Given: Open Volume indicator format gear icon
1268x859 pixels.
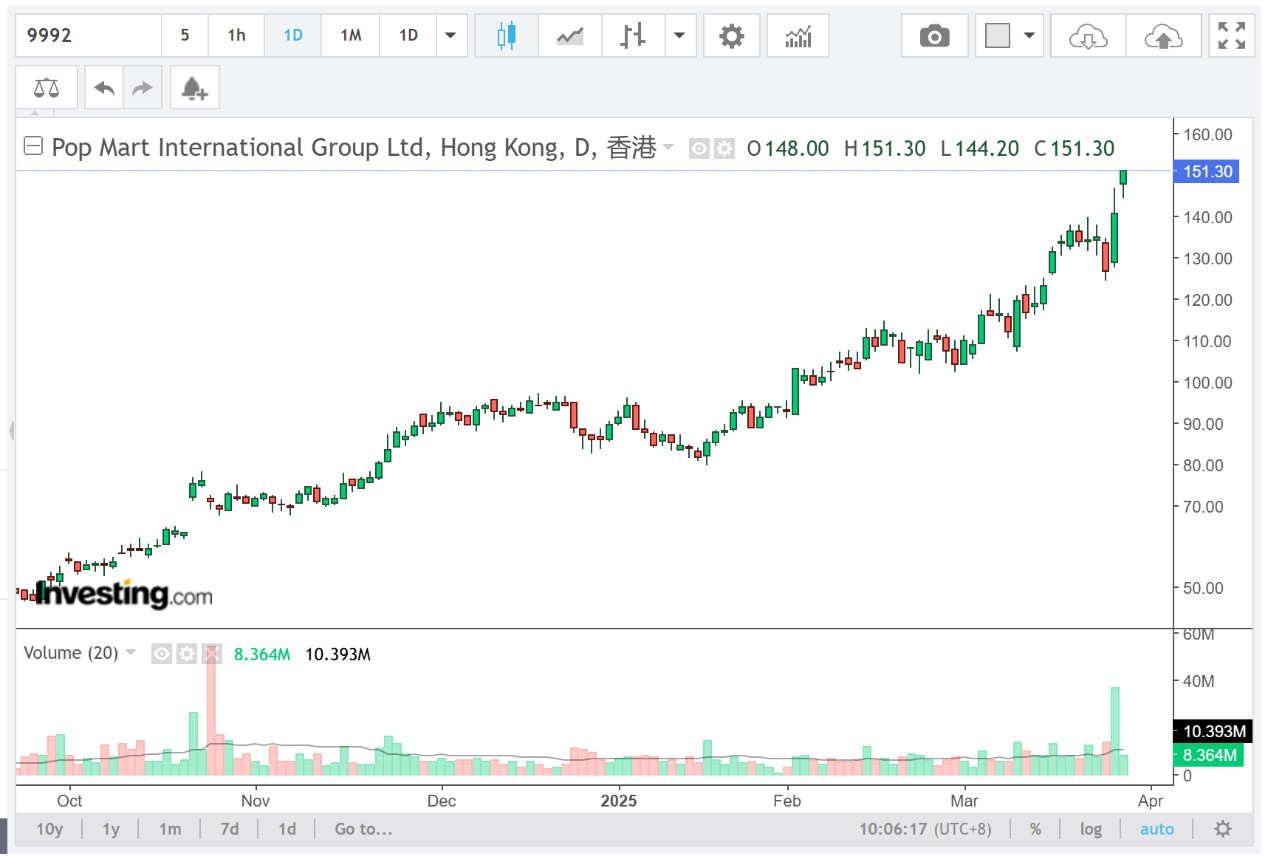Looking at the screenshot, I should pos(187,654).
